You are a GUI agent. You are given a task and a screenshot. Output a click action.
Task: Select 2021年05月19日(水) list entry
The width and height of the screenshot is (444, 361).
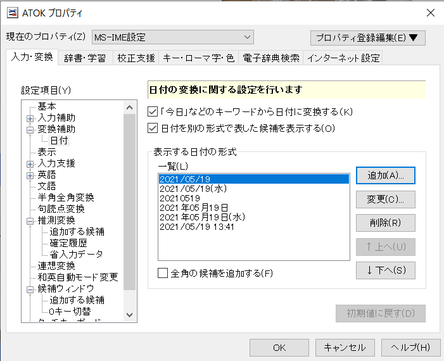(x=254, y=217)
